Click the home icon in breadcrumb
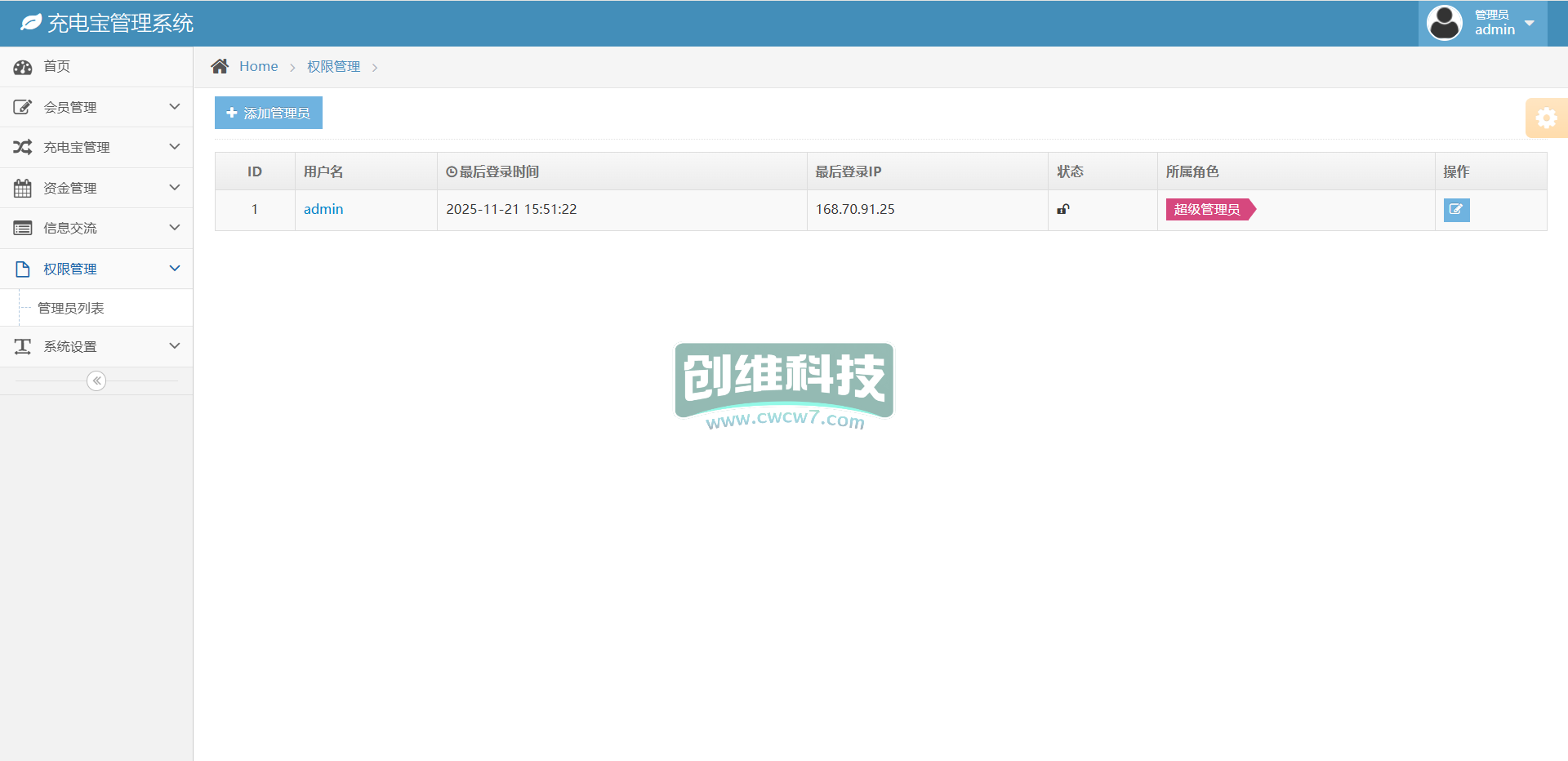This screenshot has height=761, width=1568. (220, 66)
